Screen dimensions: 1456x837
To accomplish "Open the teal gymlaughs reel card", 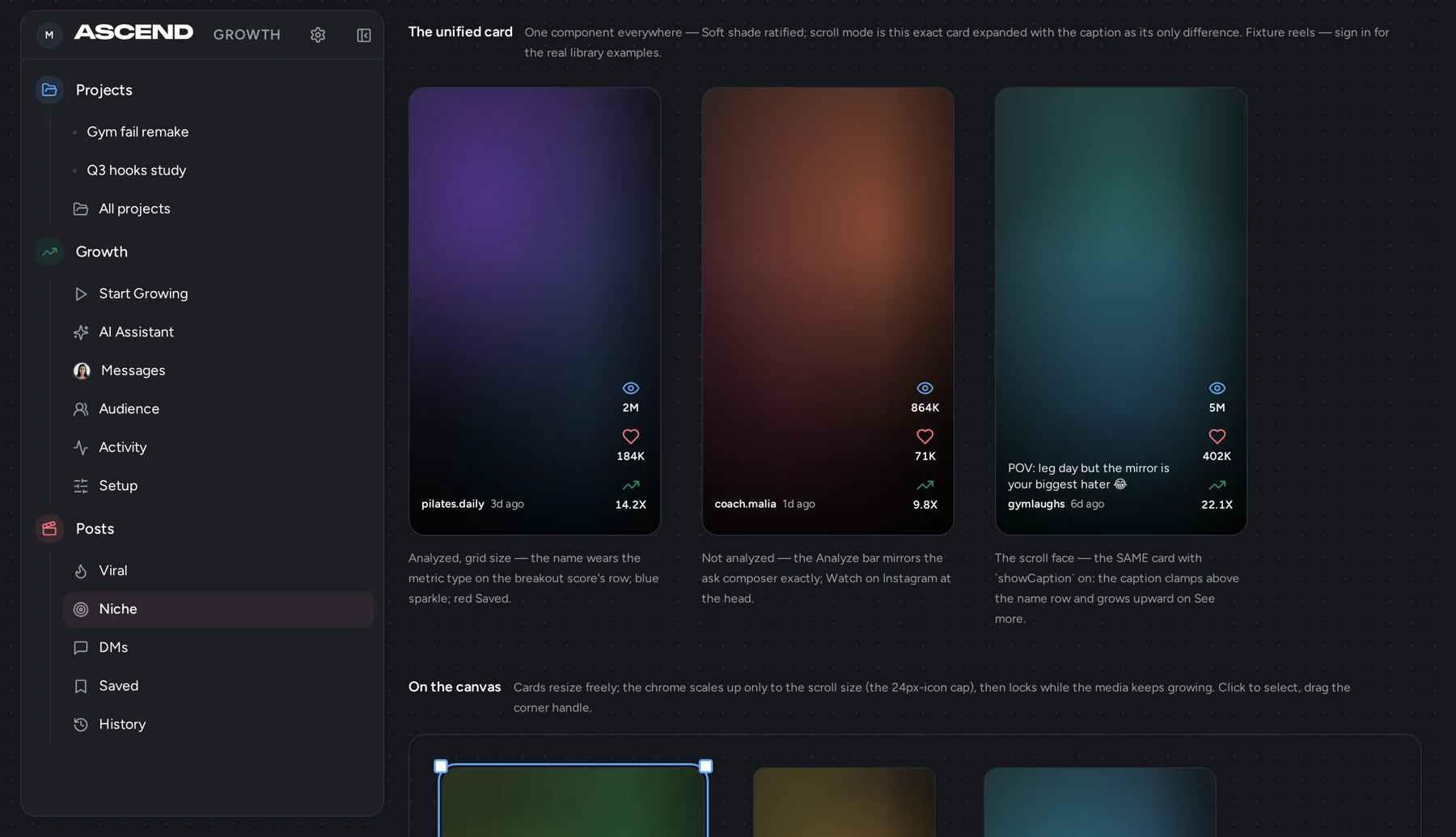I will pos(1121,311).
